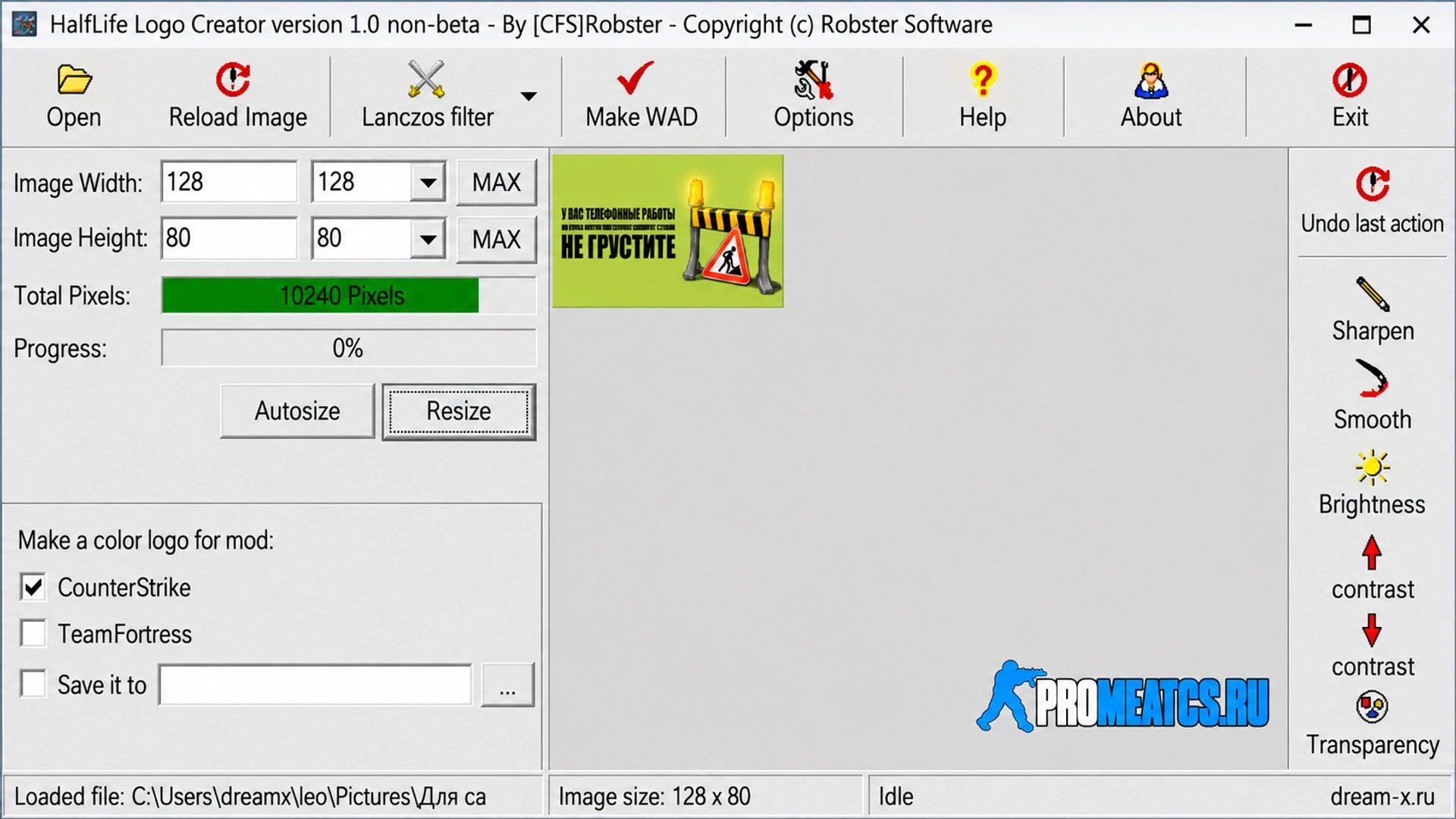Image resolution: width=1456 pixels, height=819 pixels.
Task: Open the Image Height size dropdown
Action: pyautogui.click(x=428, y=239)
